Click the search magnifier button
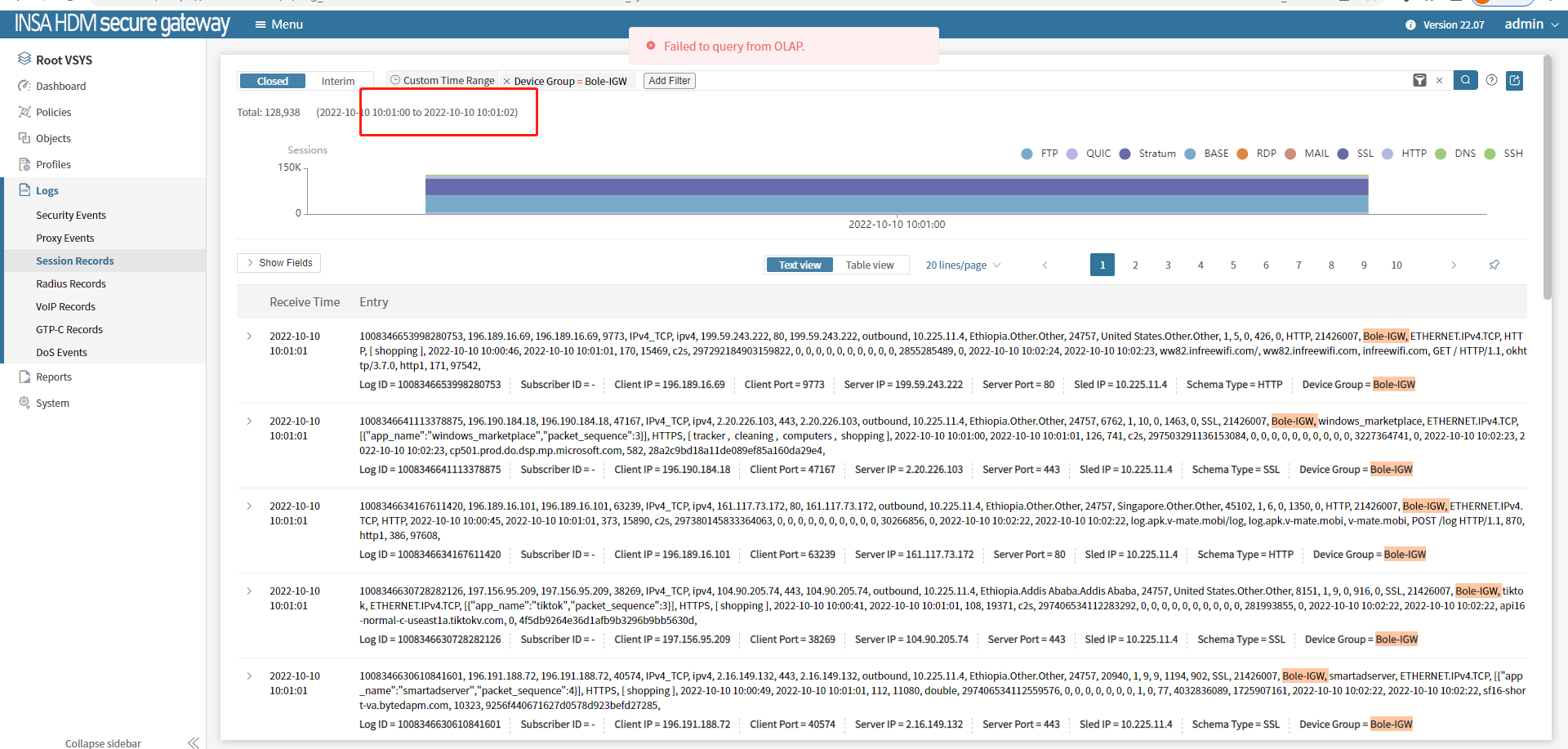The width and height of the screenshot is (1568, 749). point(1465,80)
